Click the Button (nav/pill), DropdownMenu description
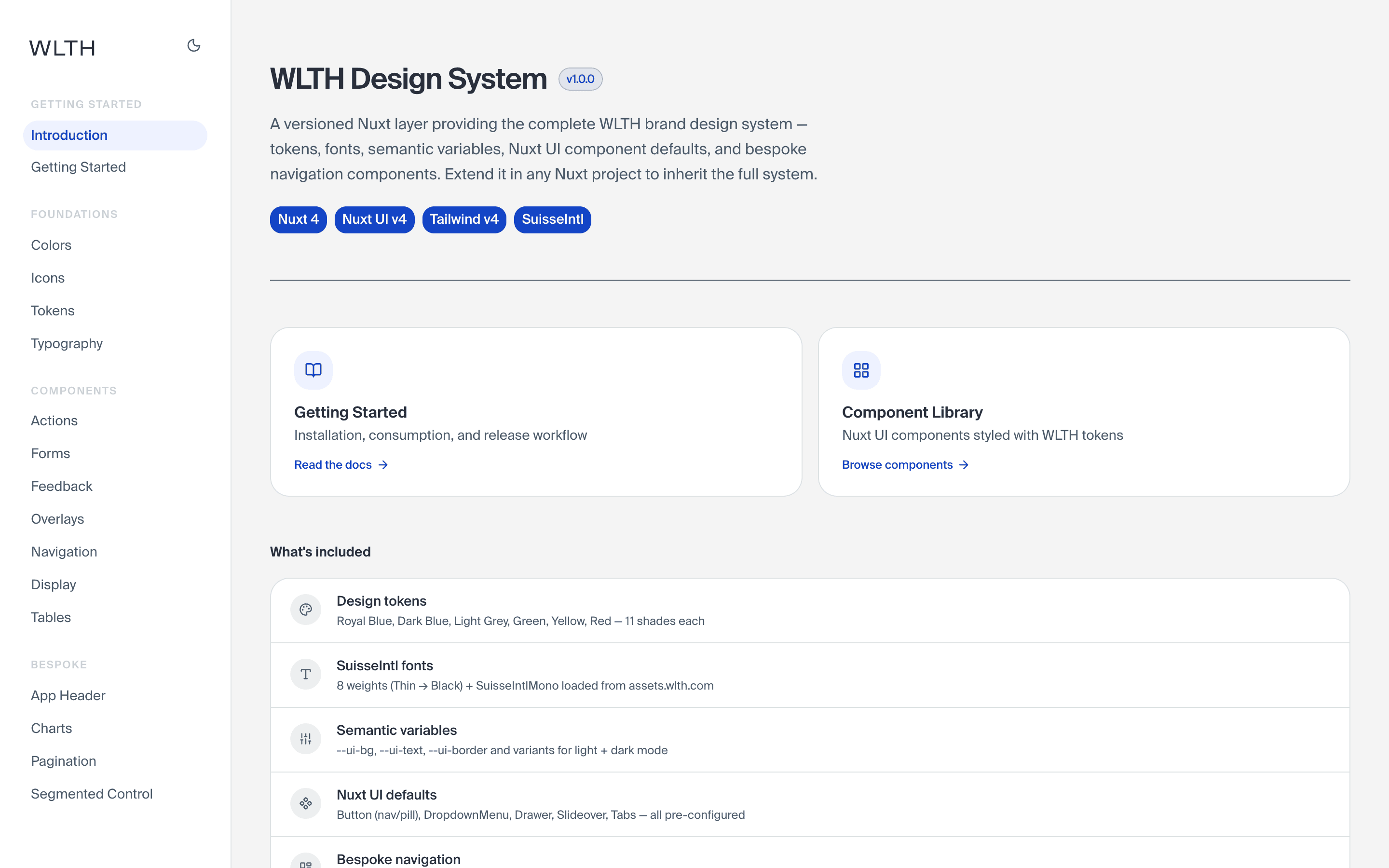The height and width of the screenshot is (868, 1389). 541,815
